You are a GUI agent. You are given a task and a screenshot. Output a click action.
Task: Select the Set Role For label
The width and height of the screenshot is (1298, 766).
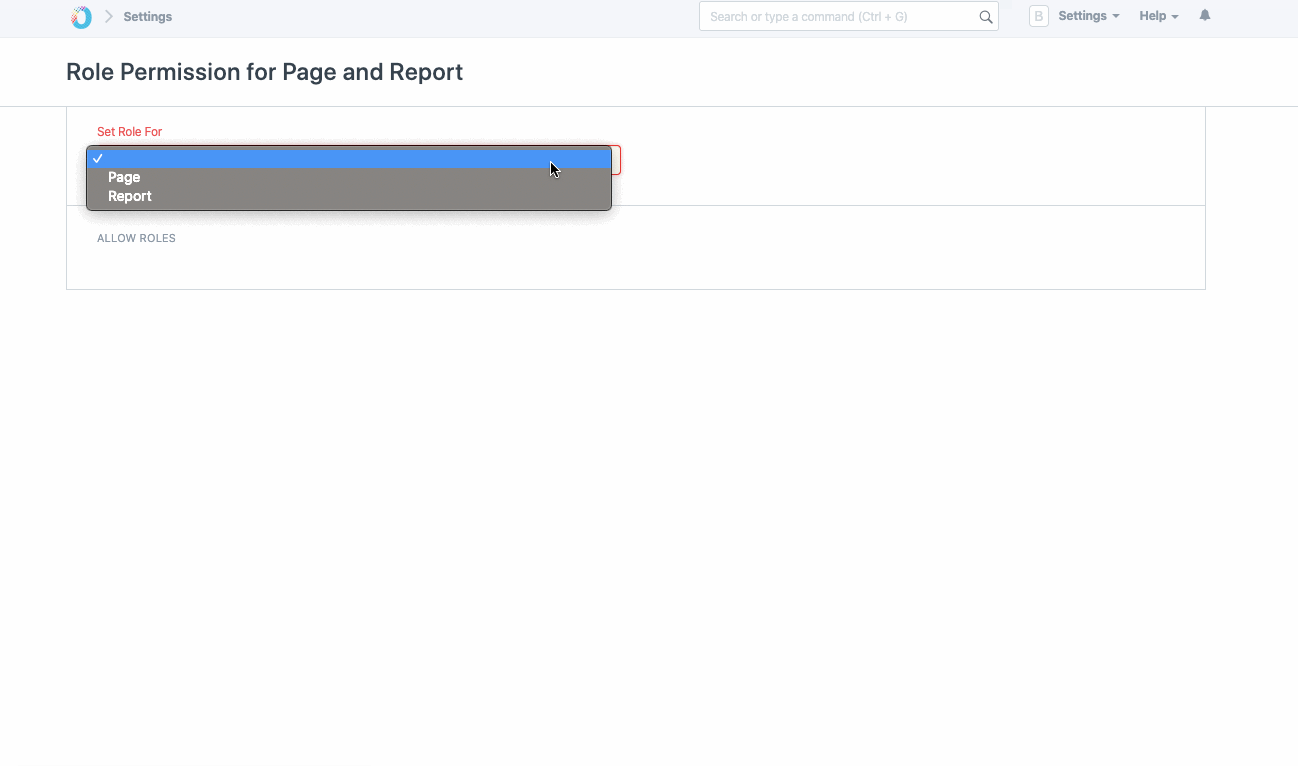129,131
